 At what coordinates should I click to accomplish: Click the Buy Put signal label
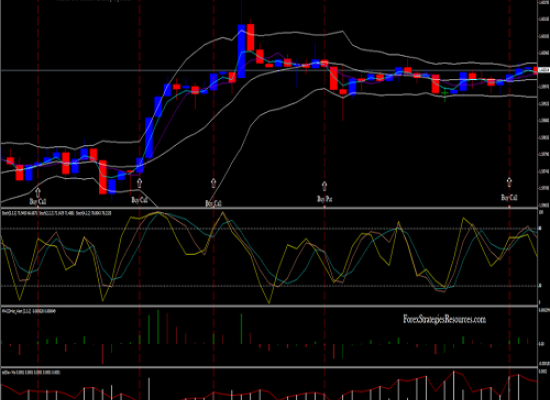point(324,199)
